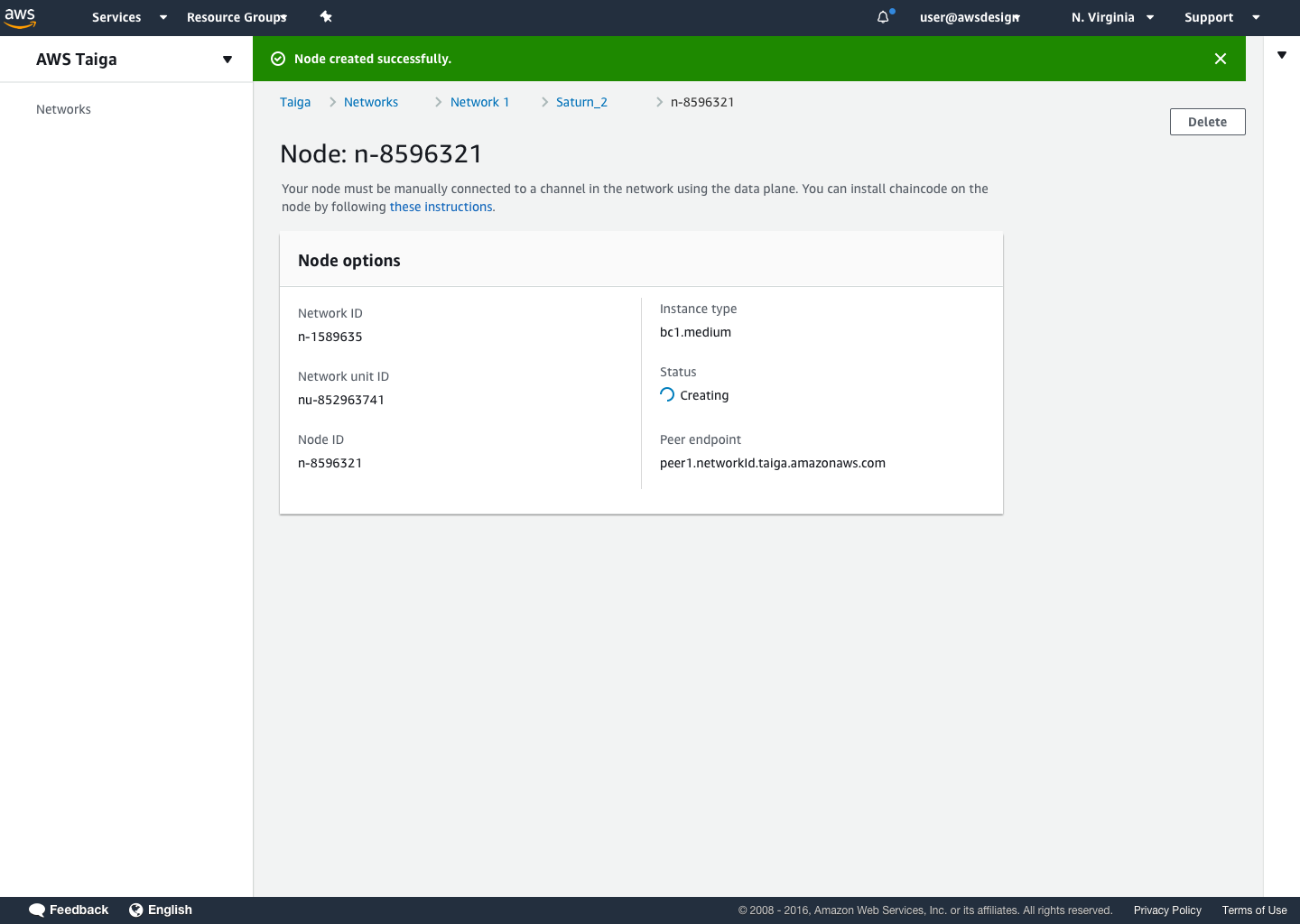1300x924 pixels.
Task: Click the English language selector
Action: 170,910
